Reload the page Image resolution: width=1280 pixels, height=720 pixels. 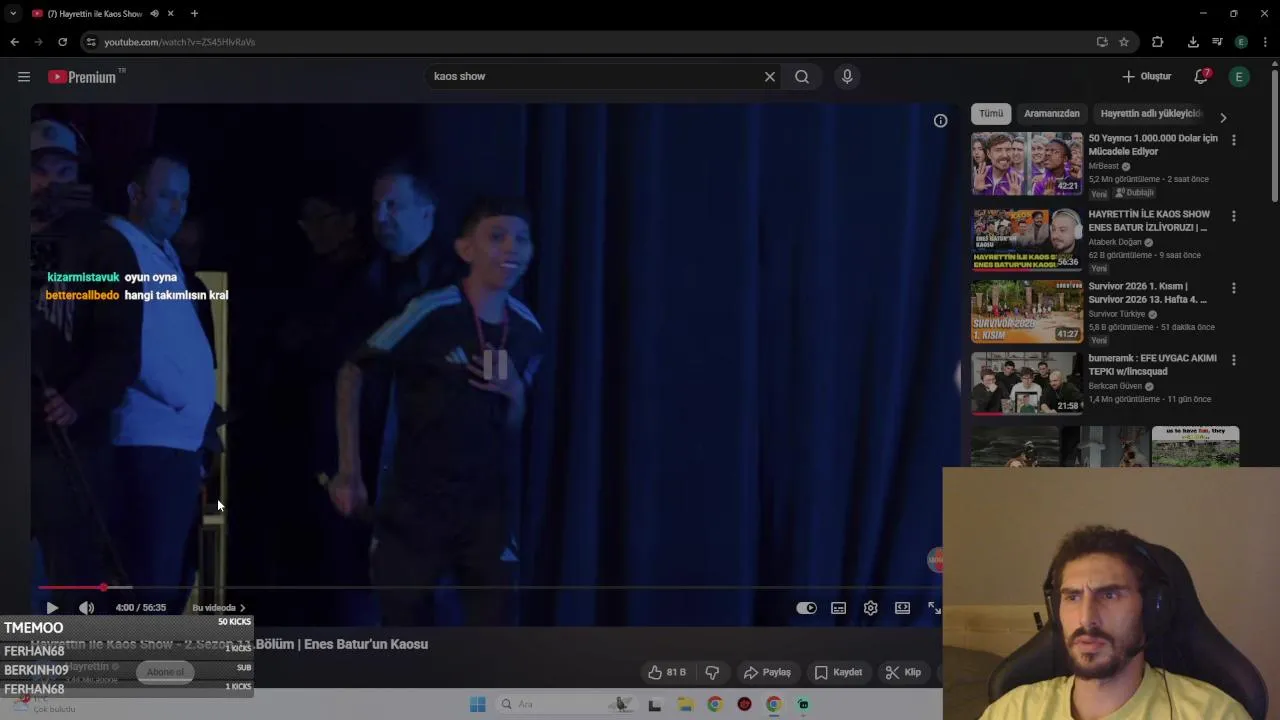62,42
